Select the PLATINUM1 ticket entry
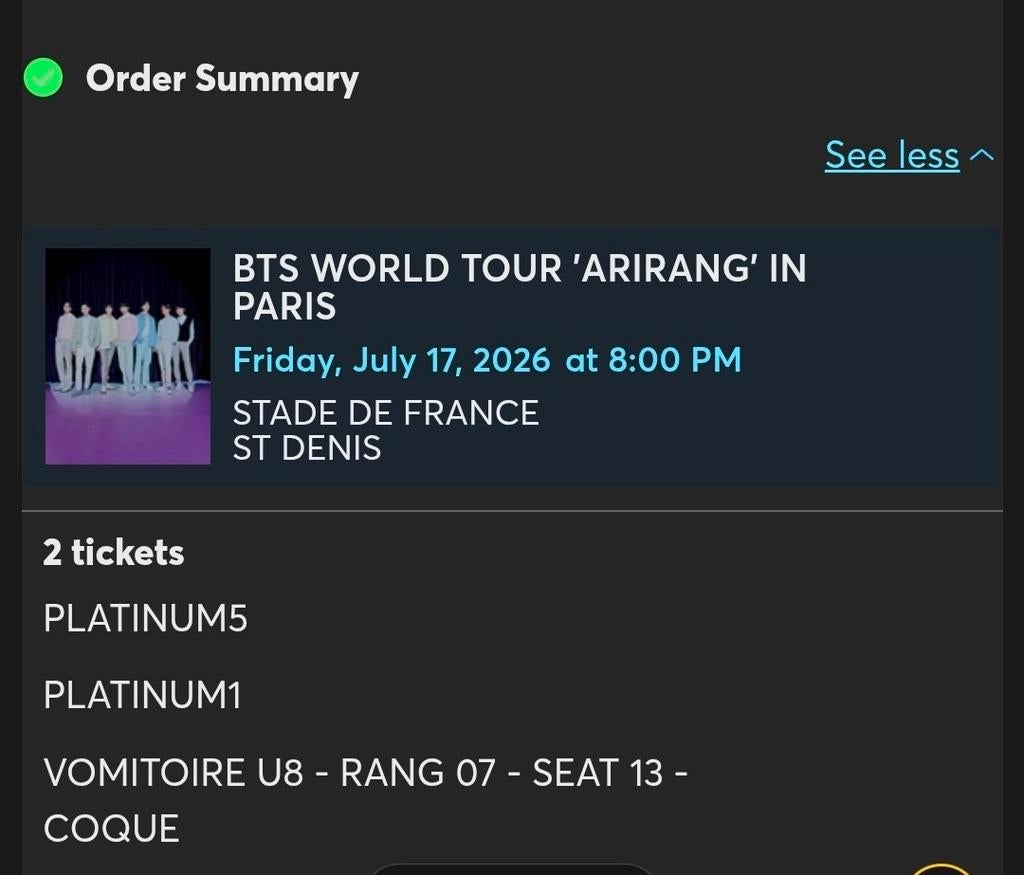 click(142, 696)
